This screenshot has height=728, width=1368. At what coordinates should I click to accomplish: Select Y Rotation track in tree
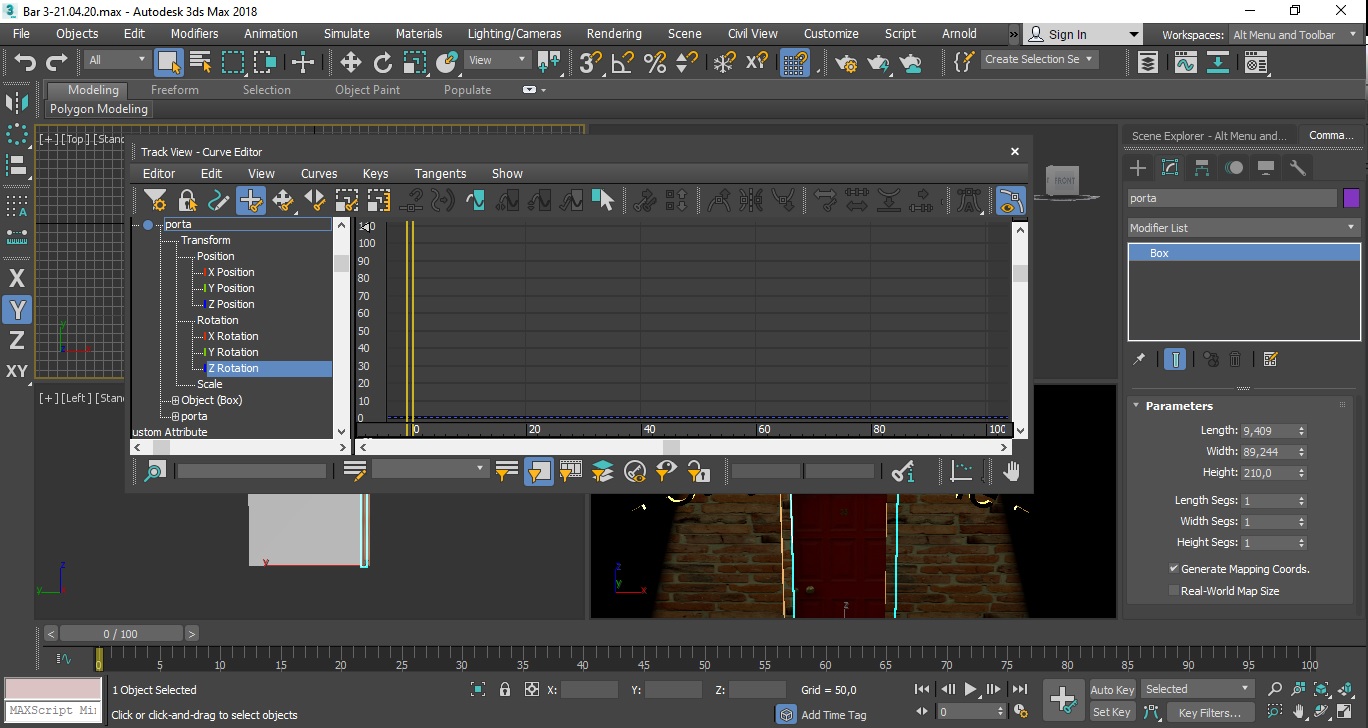click(232, 352)
